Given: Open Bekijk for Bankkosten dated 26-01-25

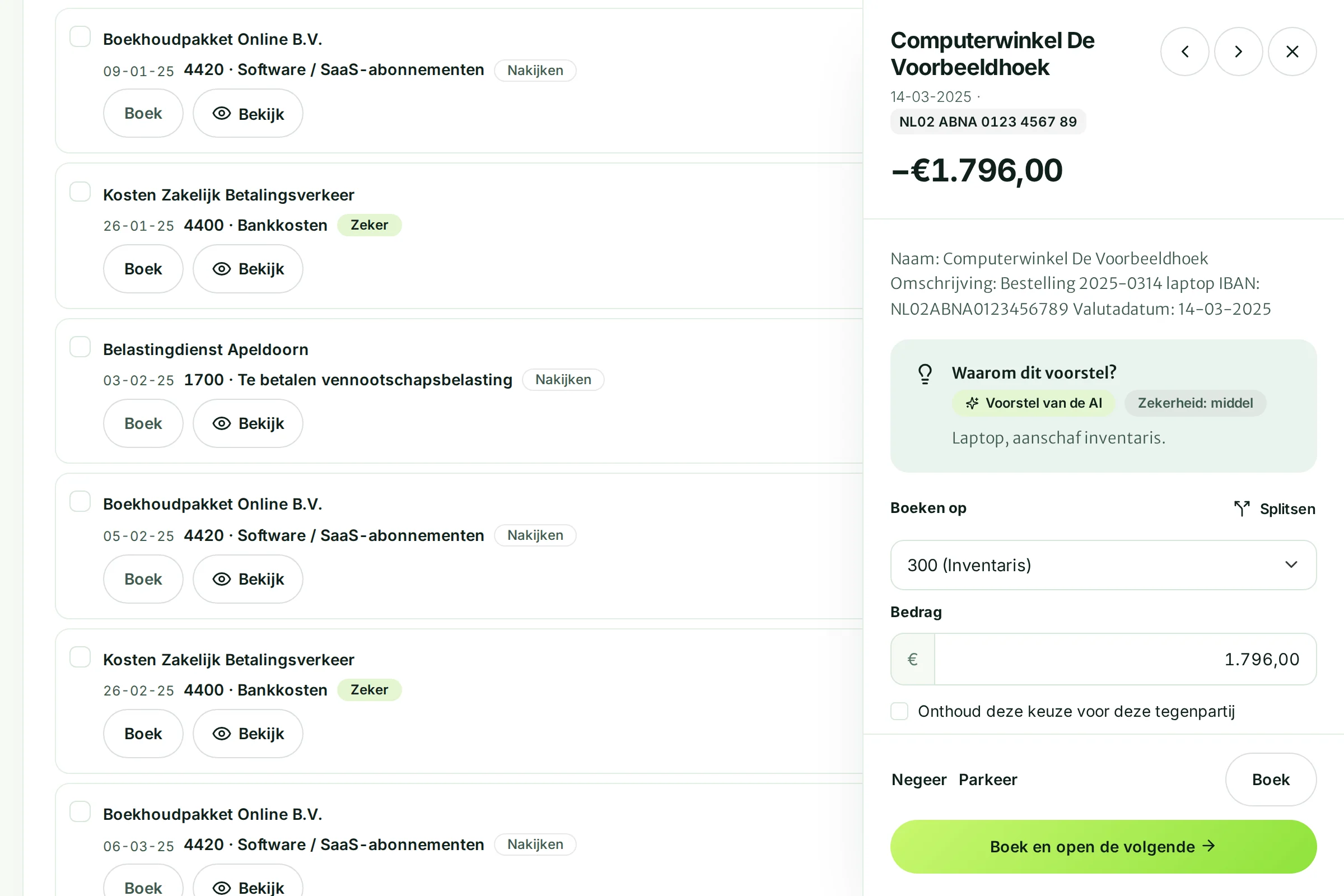Looking at the screenshot, I should [x=248, y=269].
